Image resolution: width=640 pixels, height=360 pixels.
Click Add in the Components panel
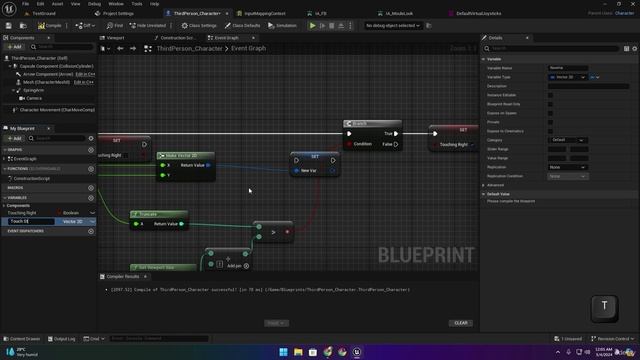14,47
